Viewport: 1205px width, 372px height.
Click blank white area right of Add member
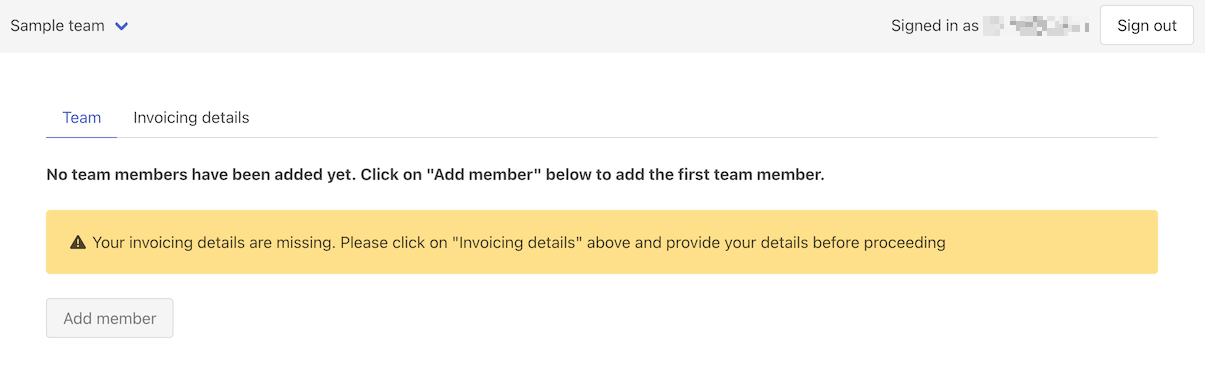pyautogui.click(x=660, y=318)
